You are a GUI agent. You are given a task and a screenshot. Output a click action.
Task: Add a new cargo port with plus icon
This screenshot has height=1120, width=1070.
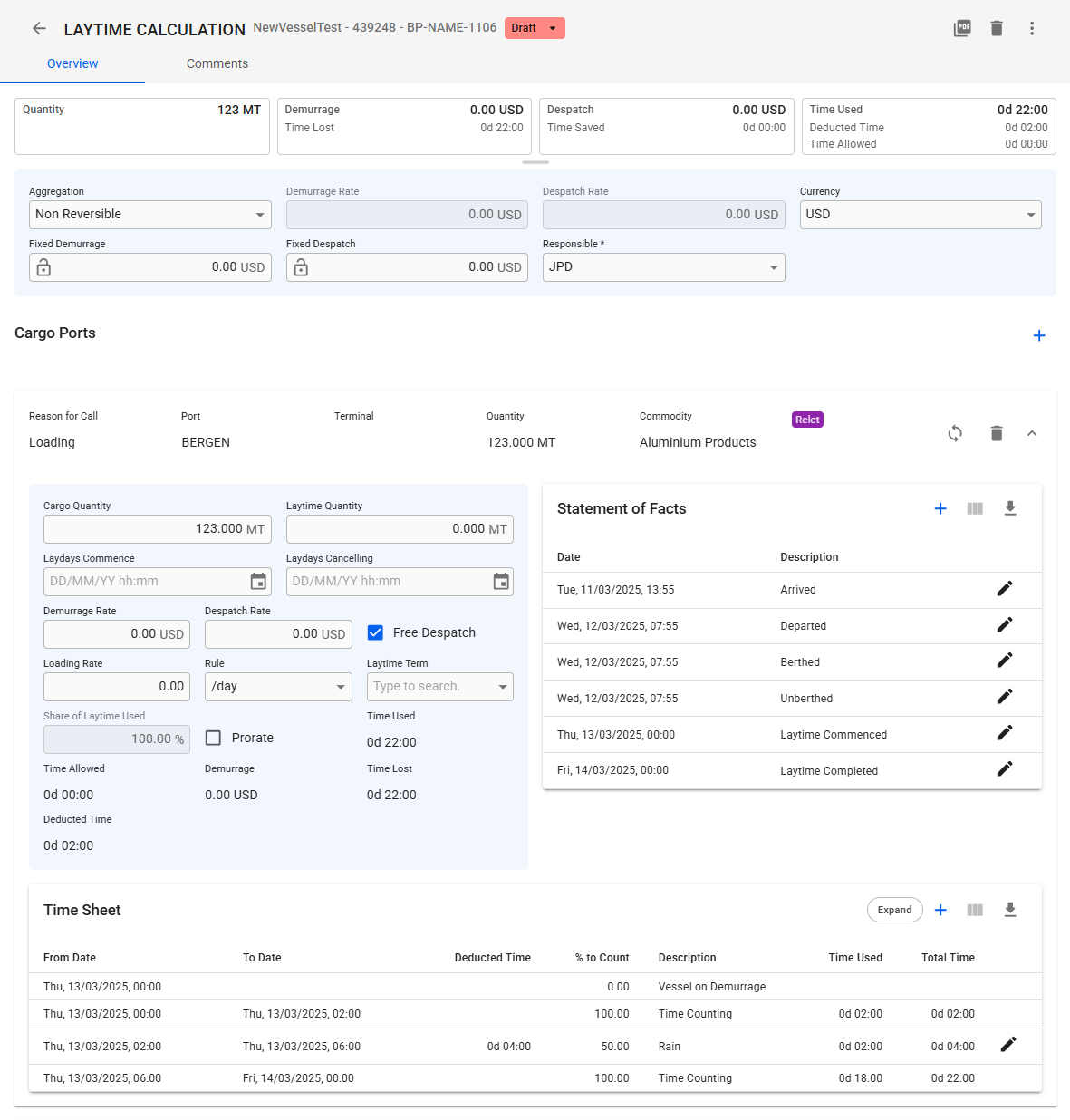click(1038, 336)
